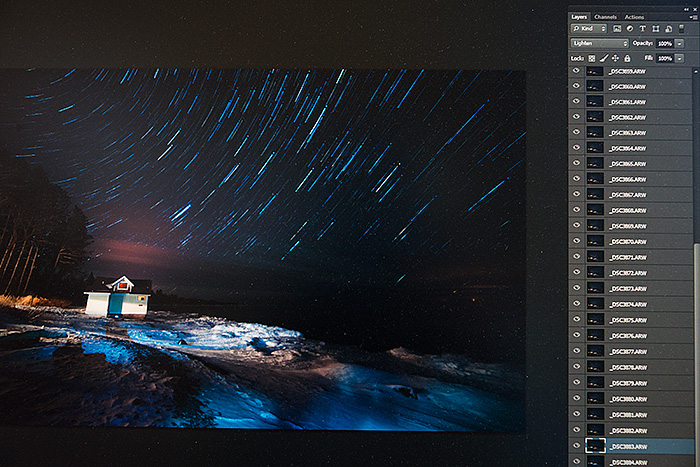The width and height of the screenshot is (700, 467).
Task: Filter layers by shape layers
Action: 655,29
